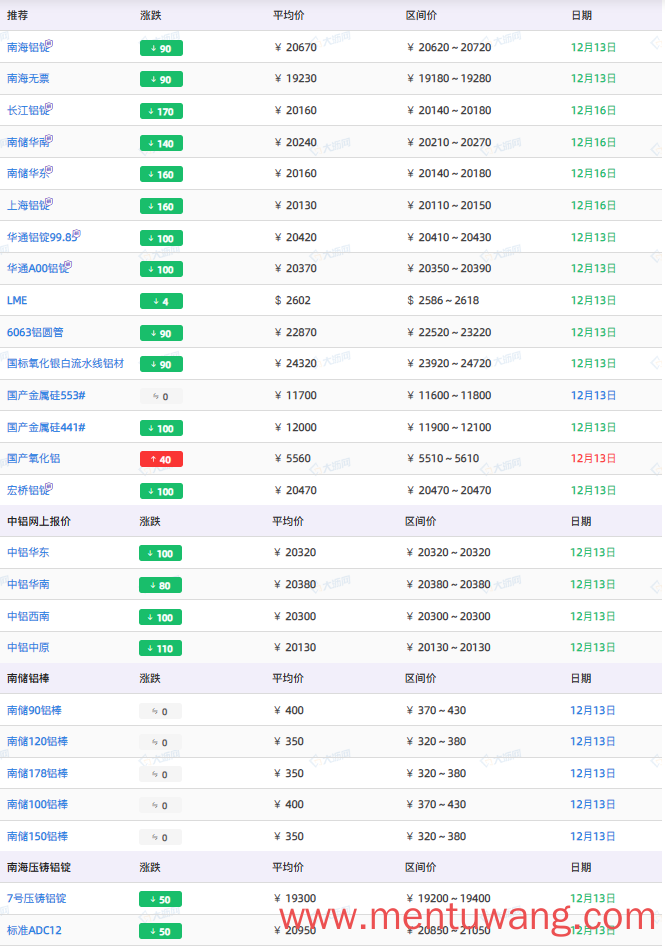Open the 南储华东 price link

click(x=28, y=173)
